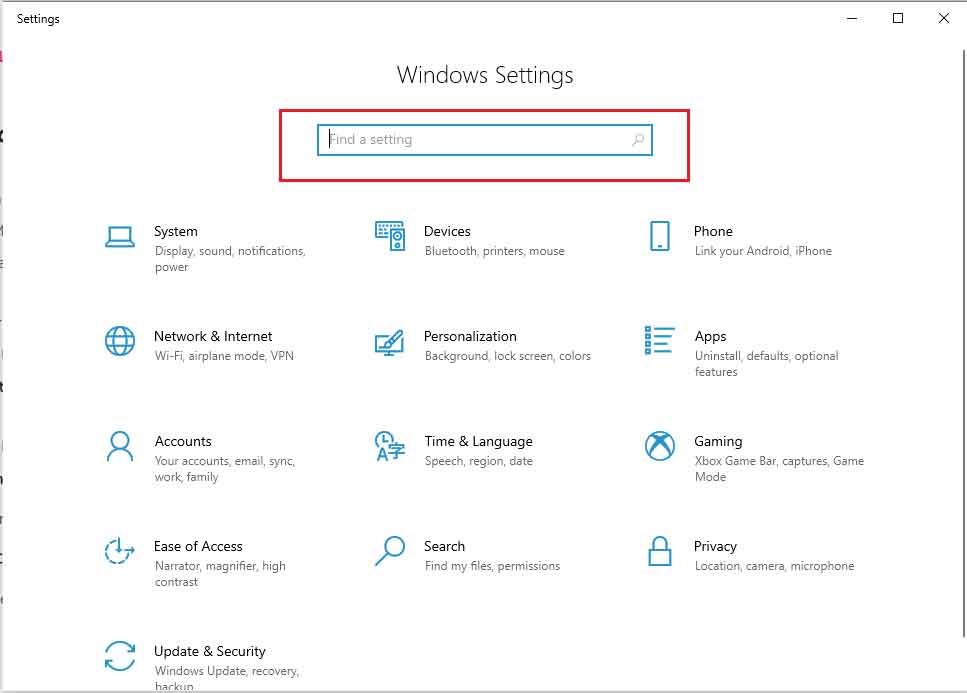Viewport: 967px width, 693px height.
Task: Open the Ease of Access icon
Action: tap(119, 551)
